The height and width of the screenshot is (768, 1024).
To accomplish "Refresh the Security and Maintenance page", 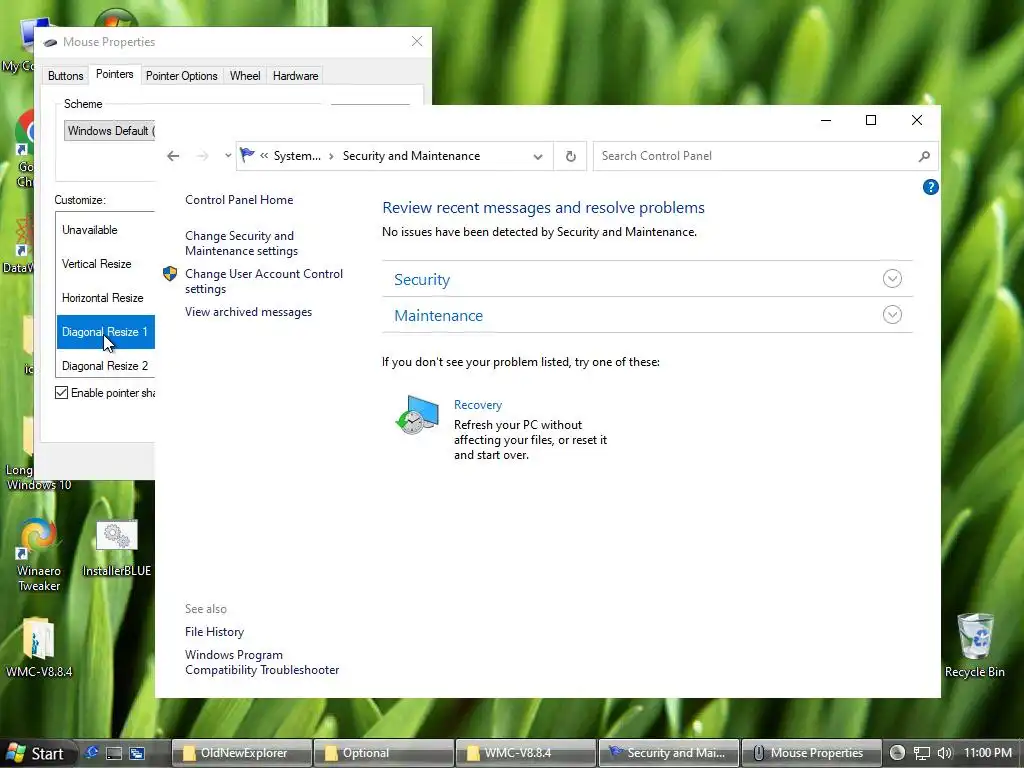I will [570, 156].
